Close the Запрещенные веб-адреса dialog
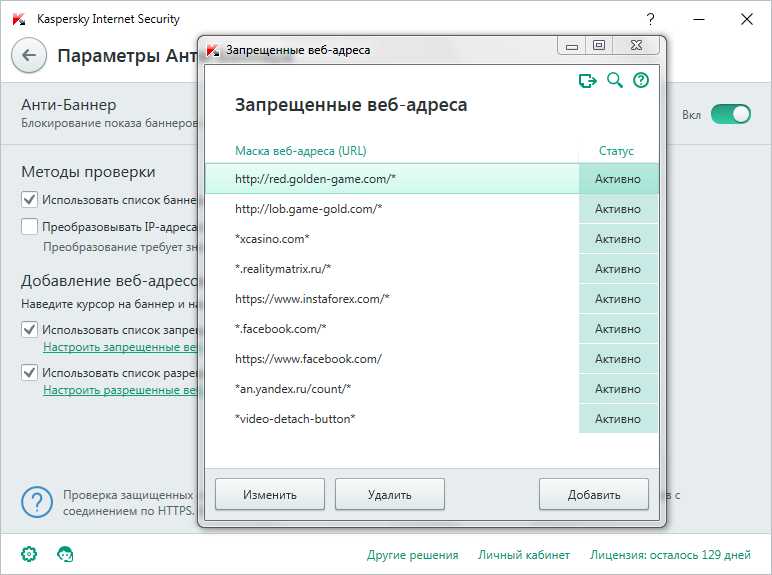Image resolution: width=772 pixels, height=575 pixels. coord(636,45)
